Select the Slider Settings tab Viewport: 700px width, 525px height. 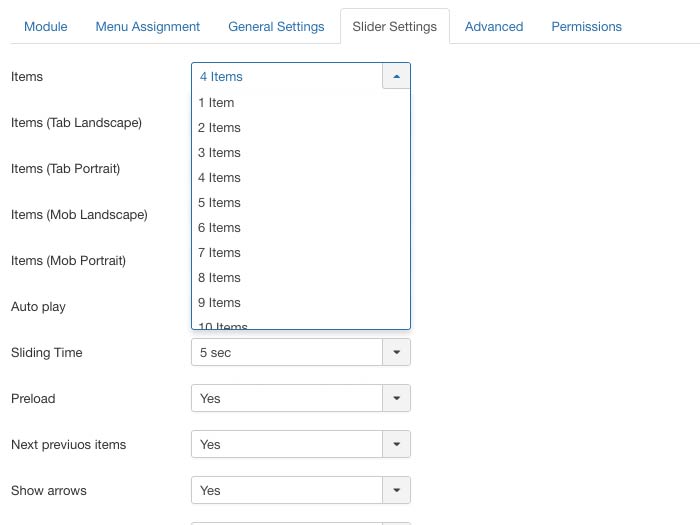click(394, 26)
